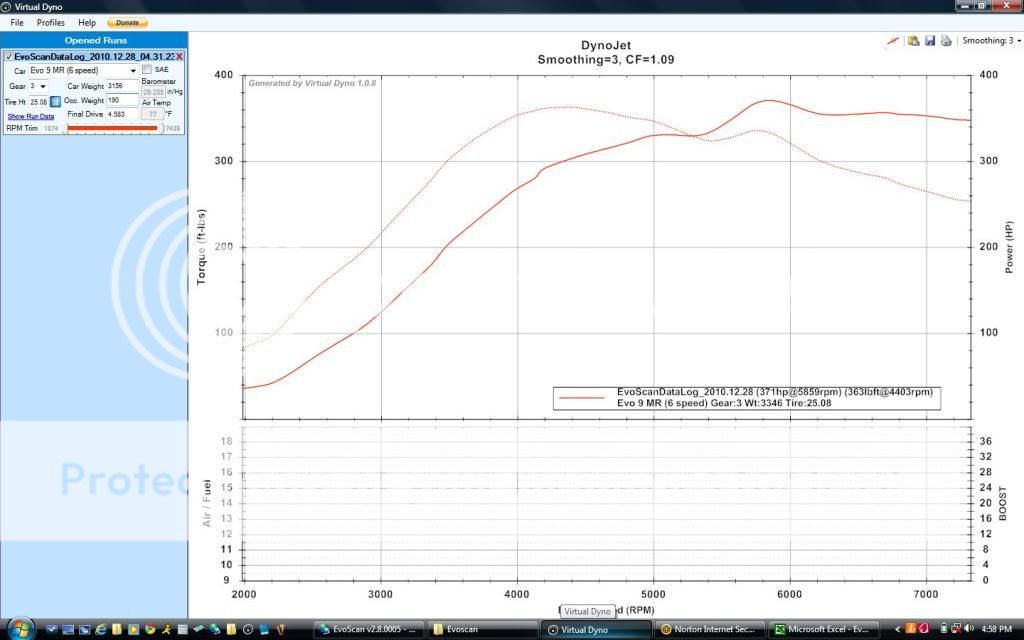Screen dimensions: 1024x640
Task: Open the Help menu
Action: pos(87,22)
